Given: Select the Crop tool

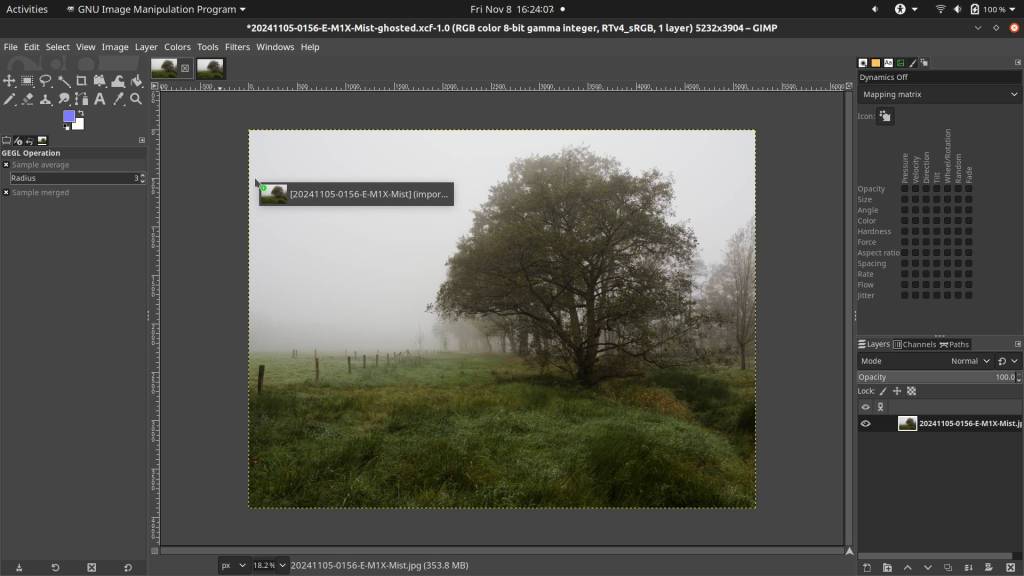Looking at the screenshot, I should click(x=82, y=81).
